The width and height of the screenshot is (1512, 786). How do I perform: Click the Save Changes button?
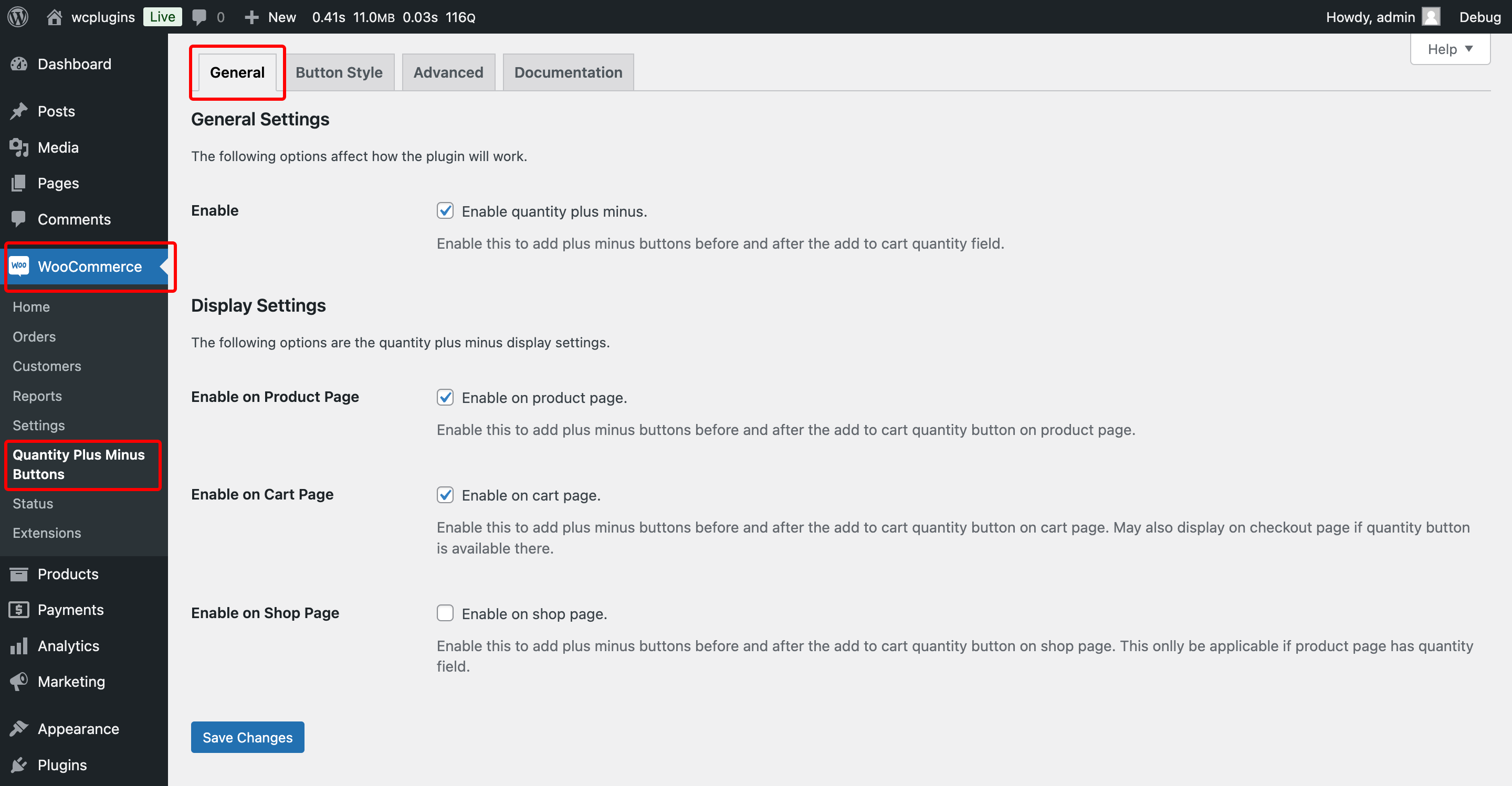(x=247, y=737)
